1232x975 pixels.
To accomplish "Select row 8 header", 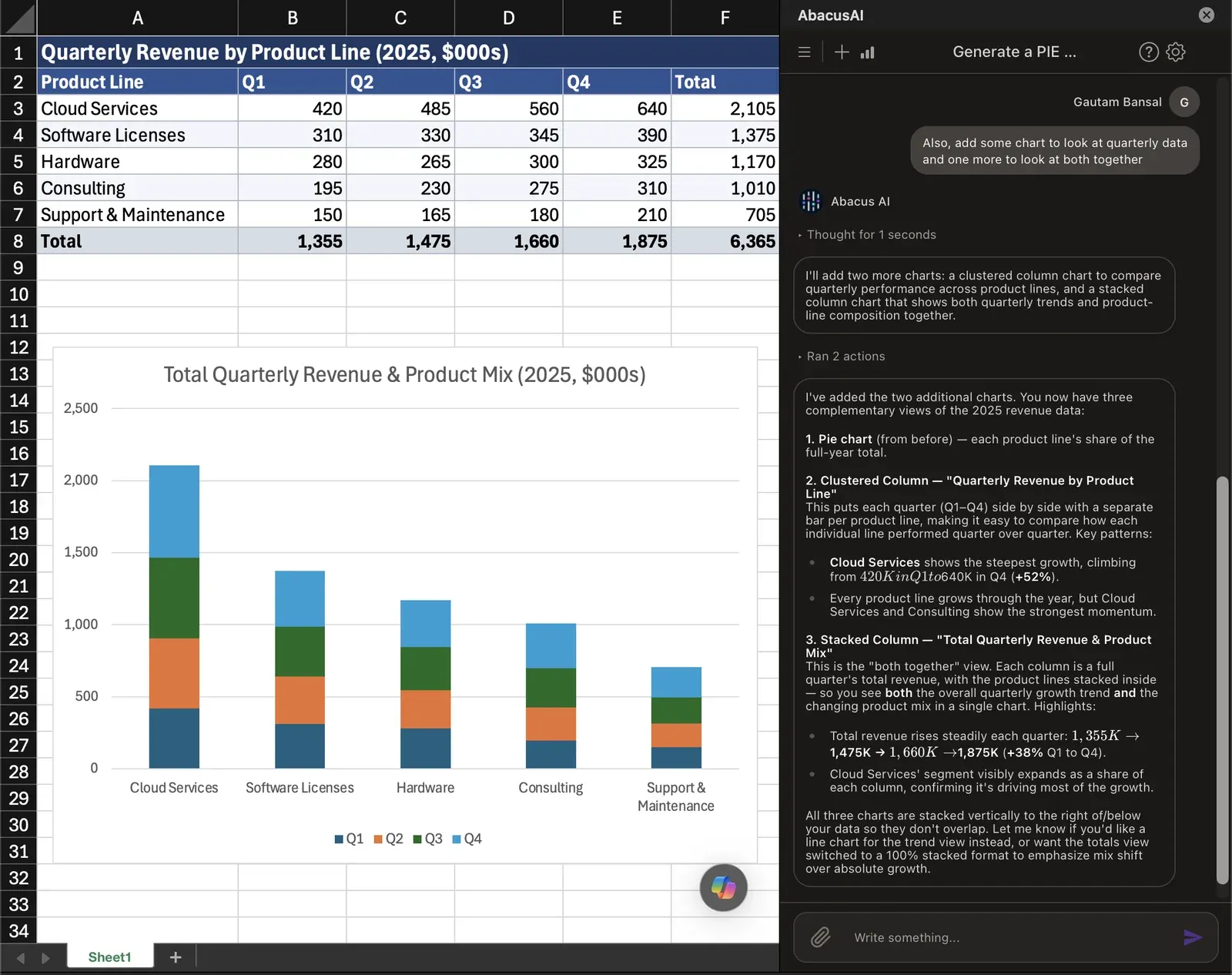I will pos(18,241).
